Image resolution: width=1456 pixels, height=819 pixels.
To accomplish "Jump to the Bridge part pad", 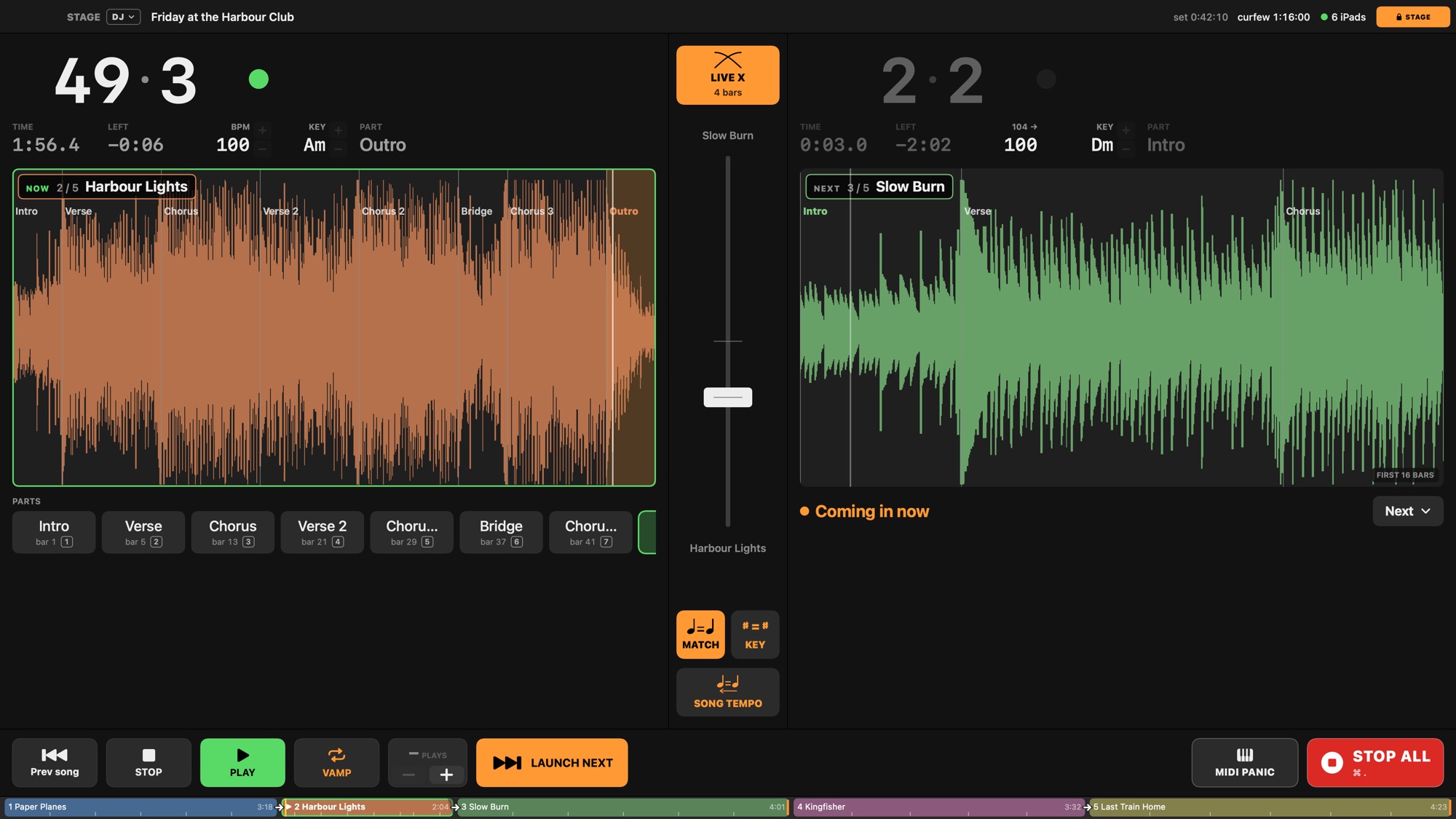I will tap(501, 532).
